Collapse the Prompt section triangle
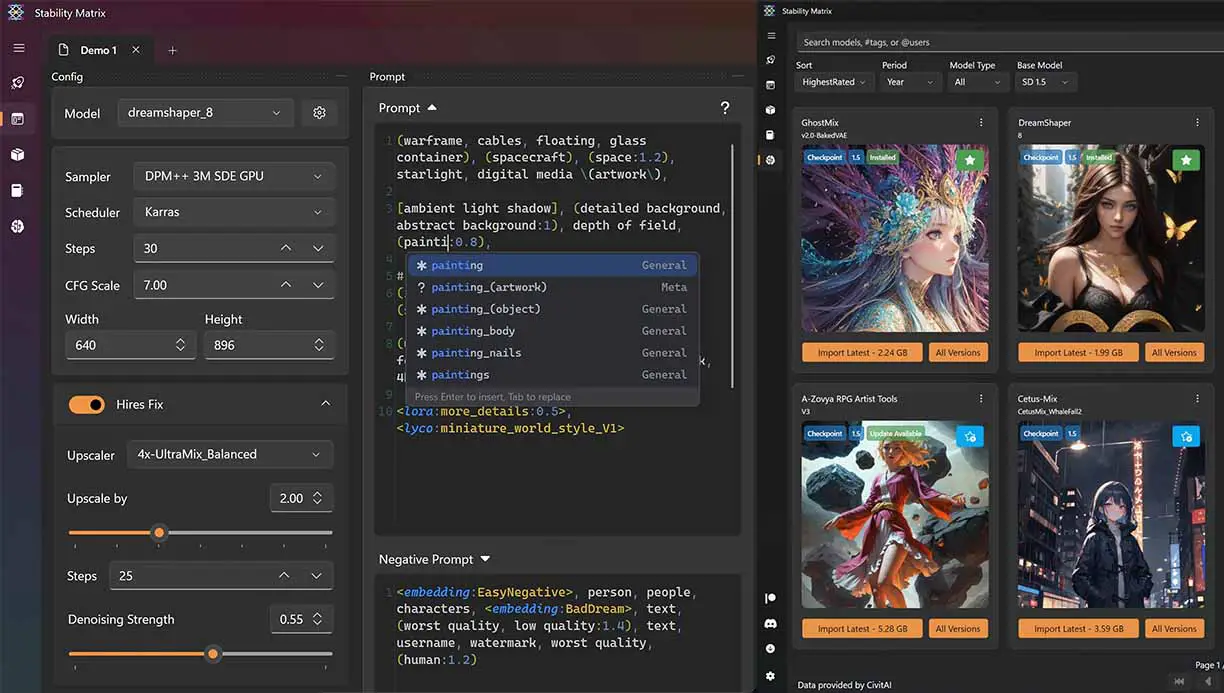This screenshot has height=693, width=1224. (432, 108)
